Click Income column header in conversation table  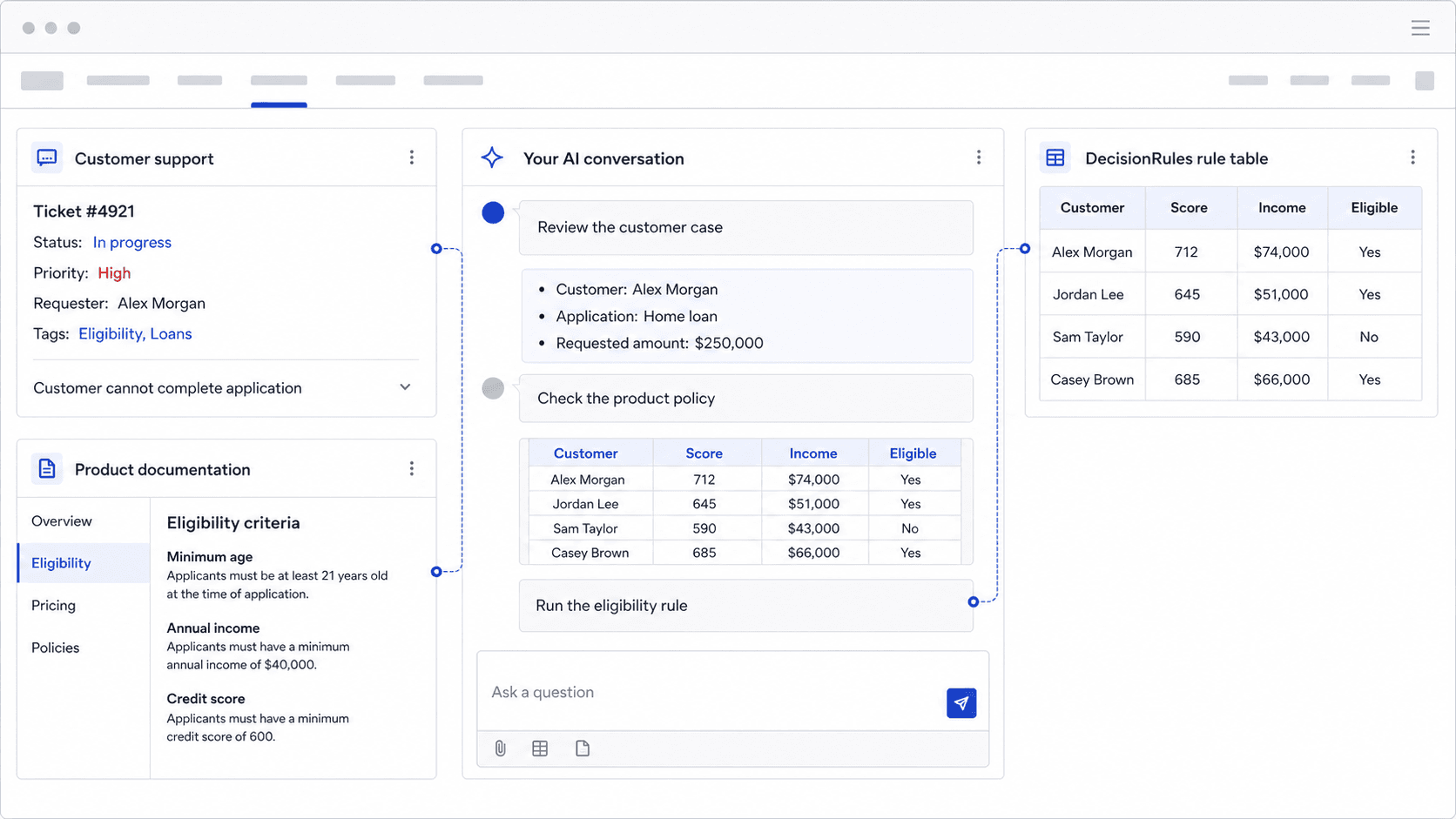pyautogui.click(x=813, y=453)
